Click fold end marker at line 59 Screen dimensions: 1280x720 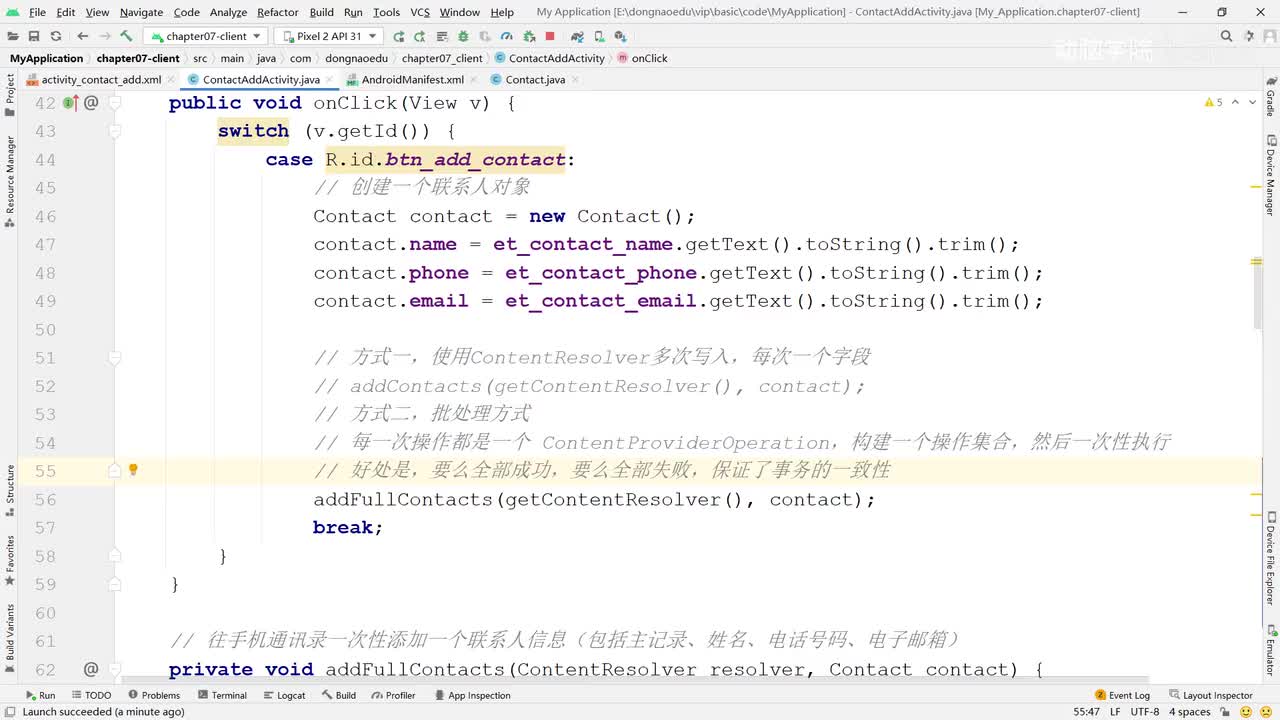[x=115, y=583]
